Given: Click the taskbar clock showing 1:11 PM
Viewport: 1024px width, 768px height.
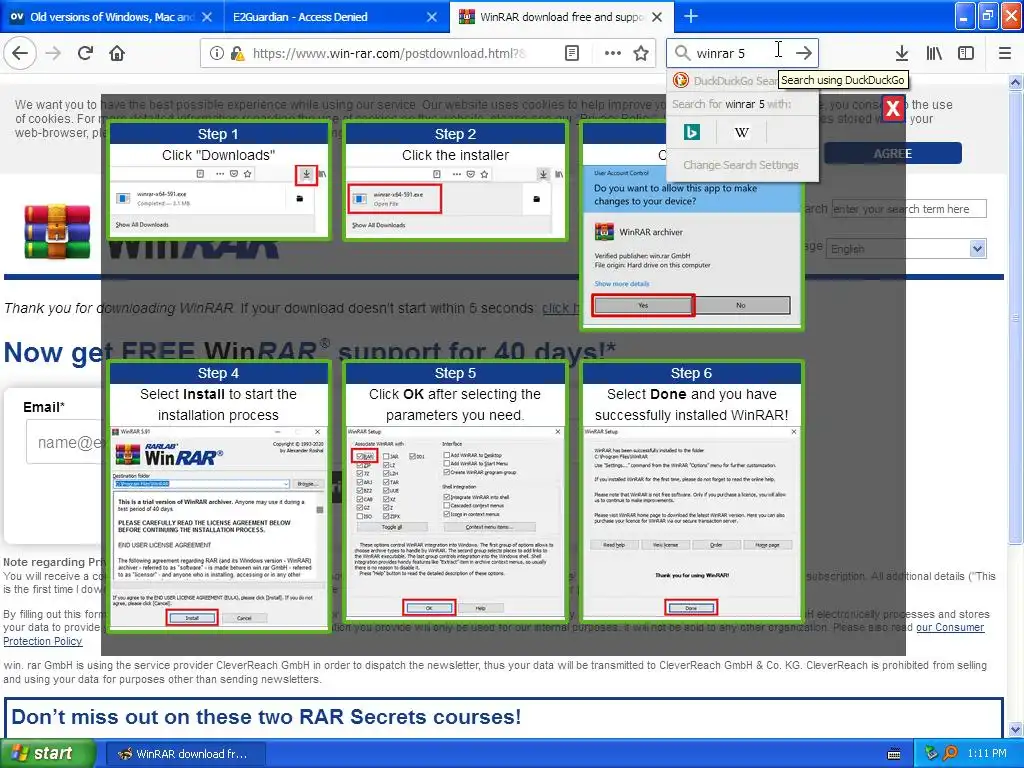Looking at the screenshot, I should (x=987, y=754).
